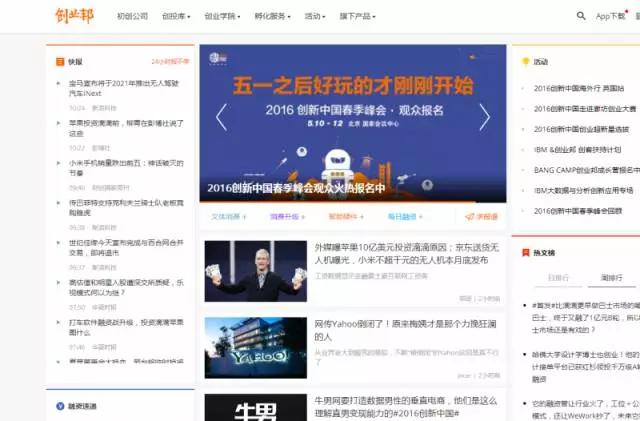Open the IBM &创业邦 创客扶持计划 event
Image resolution: width=640 pixels, height=421 pixels.
pos(577,149)
